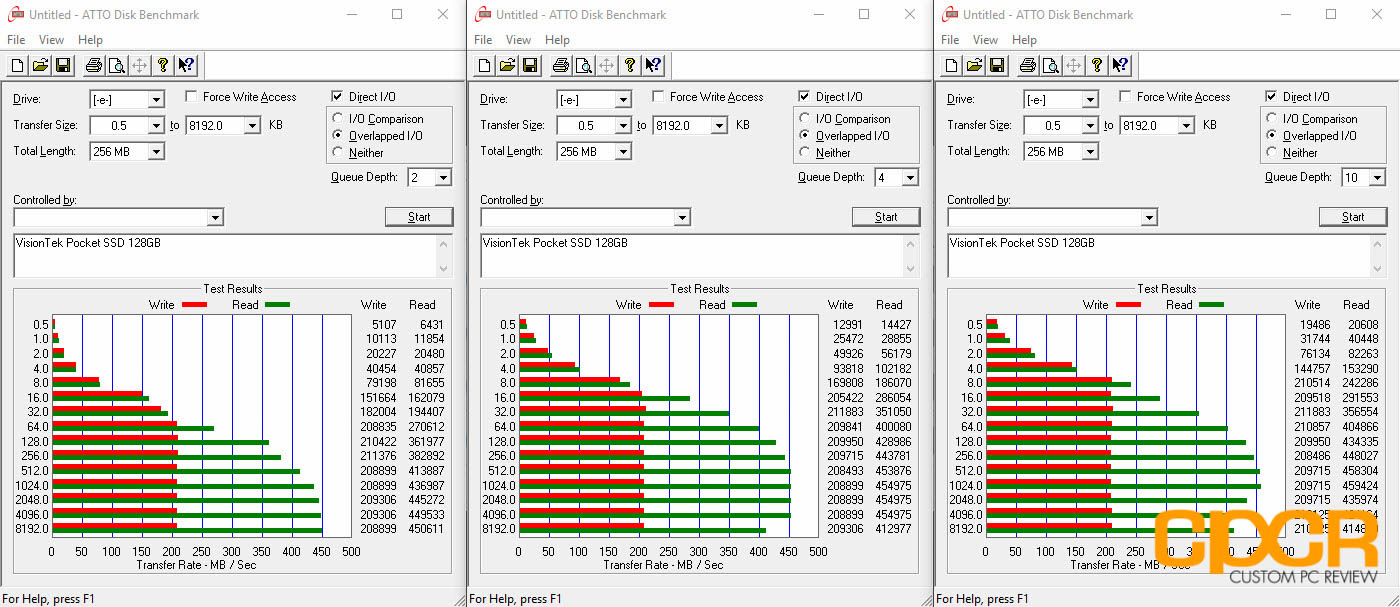Open the File menu in the middle window
This screenshot has width=1400, height=607.
click(x=483, y=40)
